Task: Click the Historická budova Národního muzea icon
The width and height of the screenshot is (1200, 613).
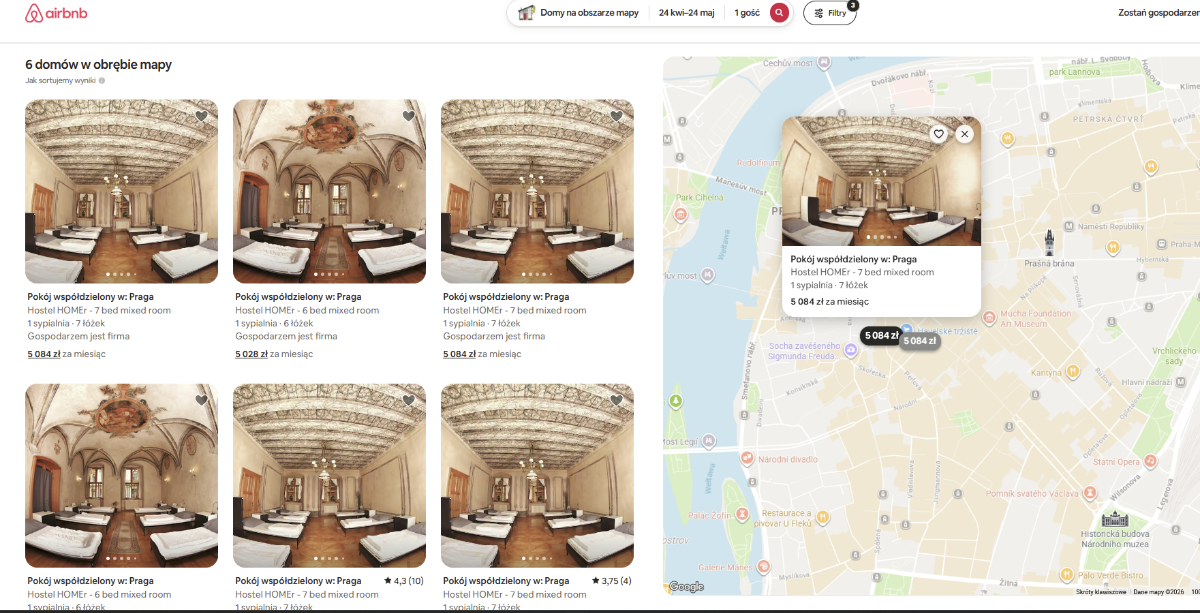Action: (x=1115, y=520)
